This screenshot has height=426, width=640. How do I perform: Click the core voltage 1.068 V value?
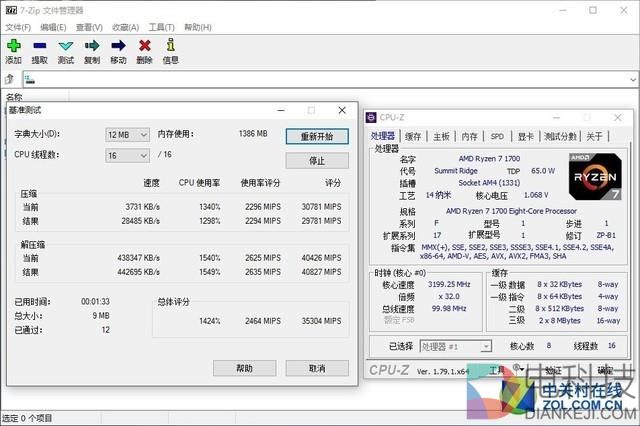[x=536, y=195]
